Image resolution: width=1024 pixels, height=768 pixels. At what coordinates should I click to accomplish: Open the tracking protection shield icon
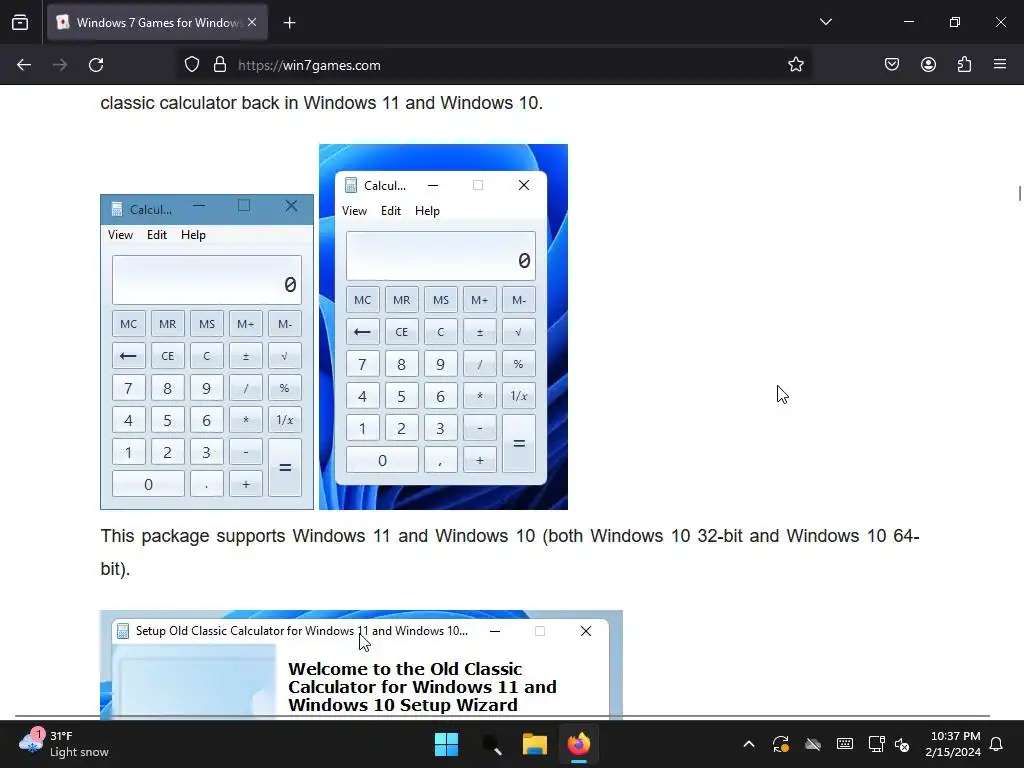coord(191,65)
